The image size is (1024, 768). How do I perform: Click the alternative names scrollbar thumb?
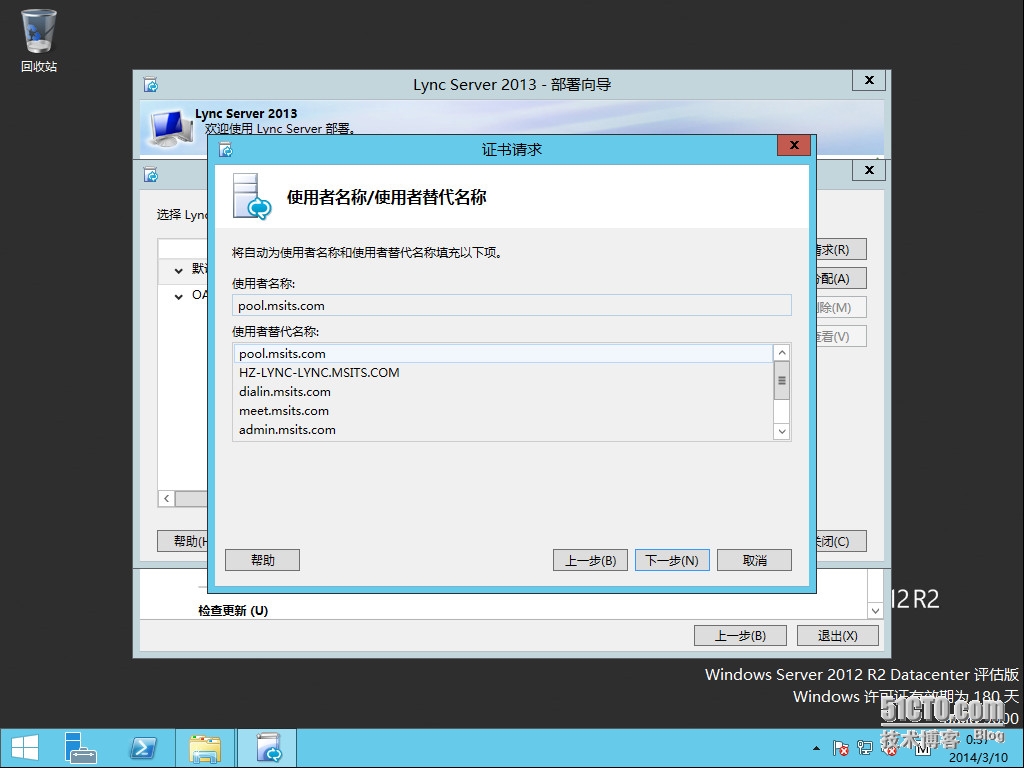(x=782, y=380)
